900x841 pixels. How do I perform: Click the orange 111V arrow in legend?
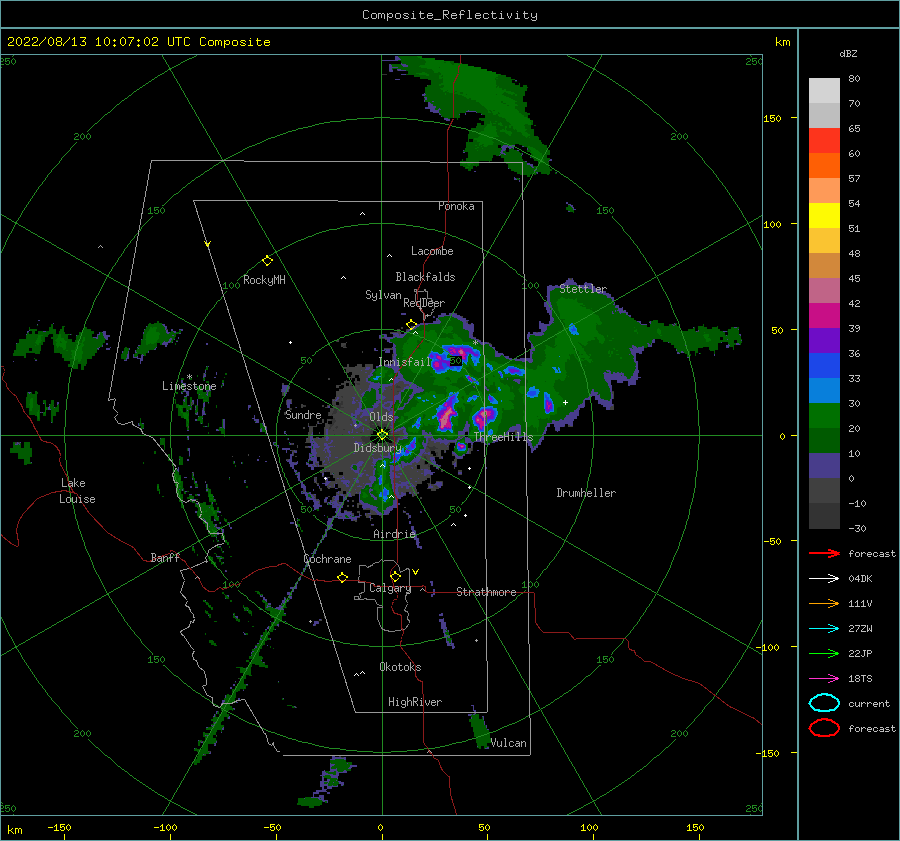click(824, 603)
